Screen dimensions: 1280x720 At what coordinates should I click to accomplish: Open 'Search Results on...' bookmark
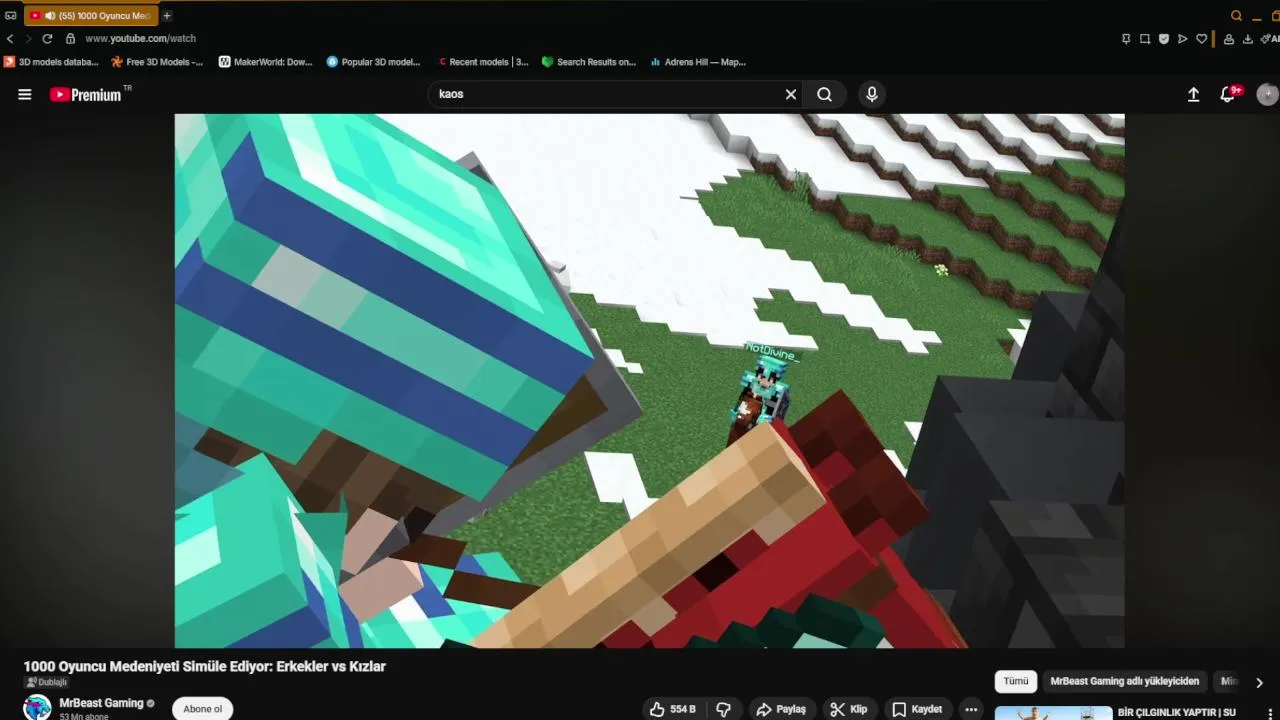(588, 62)
